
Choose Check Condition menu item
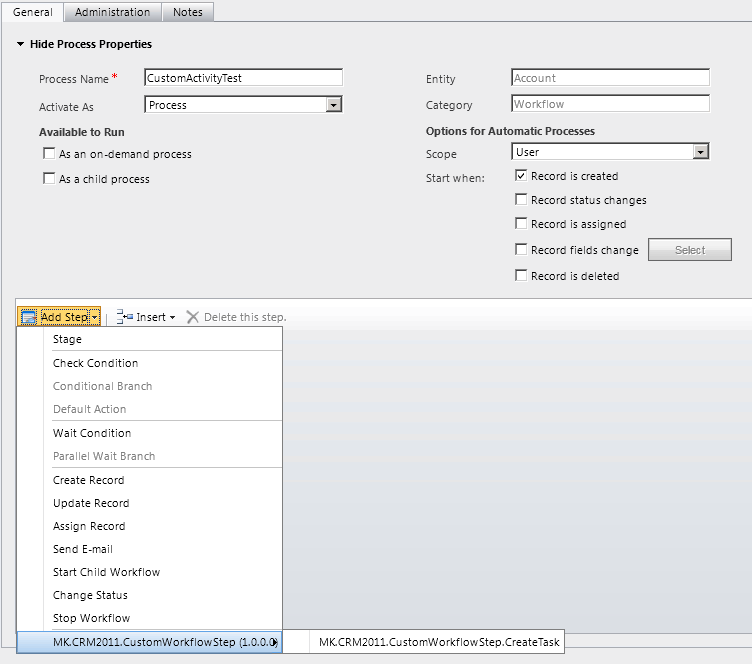point(150,363)
